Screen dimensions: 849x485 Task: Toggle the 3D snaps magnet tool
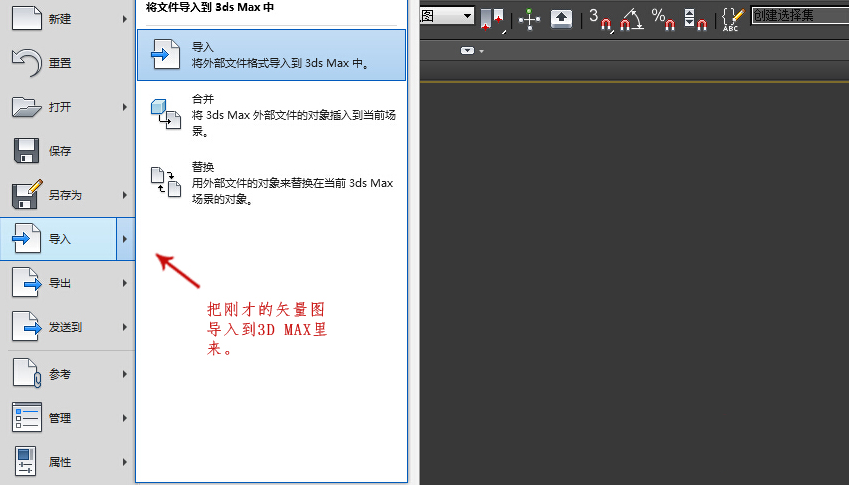click(x=600, y=19)
